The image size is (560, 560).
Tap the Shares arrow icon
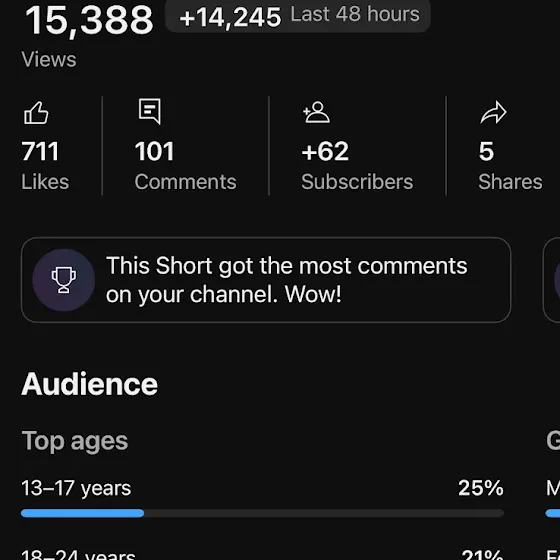494,112
